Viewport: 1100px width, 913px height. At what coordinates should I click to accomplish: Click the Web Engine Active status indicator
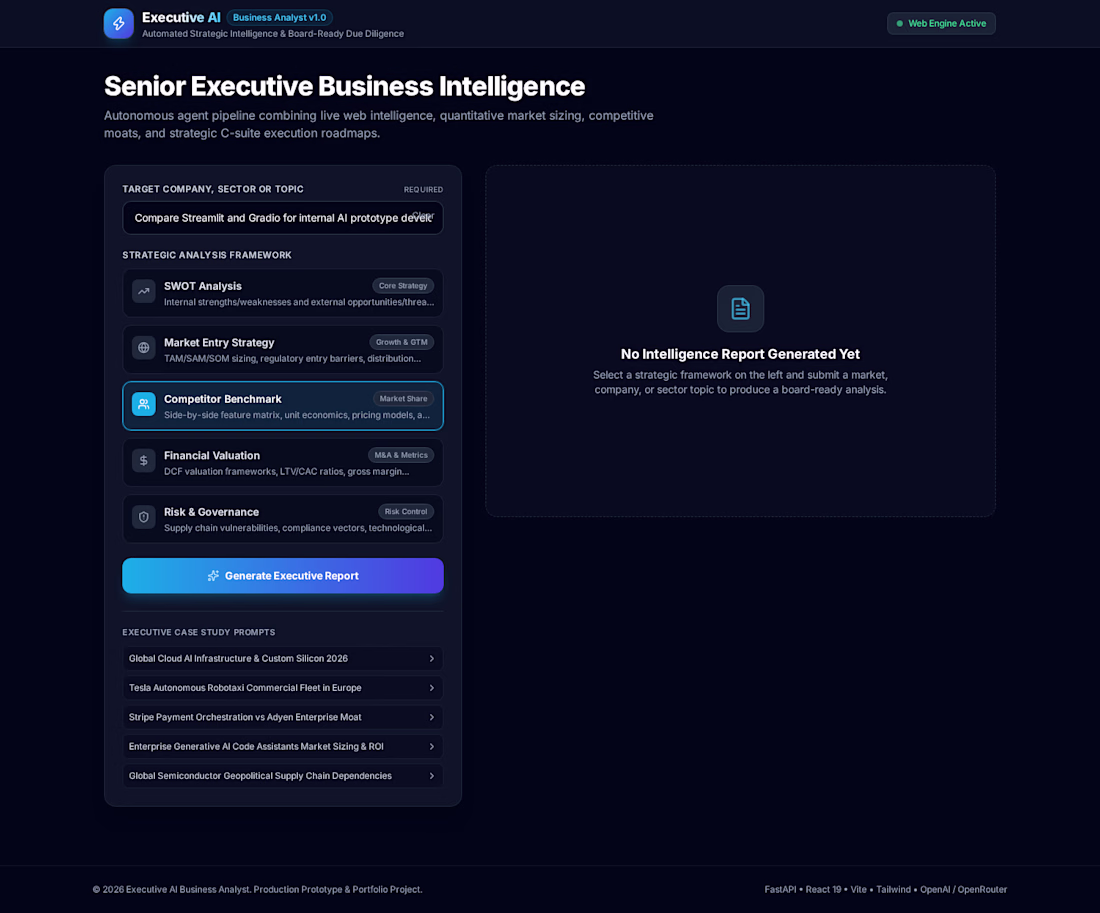point(941,24)
